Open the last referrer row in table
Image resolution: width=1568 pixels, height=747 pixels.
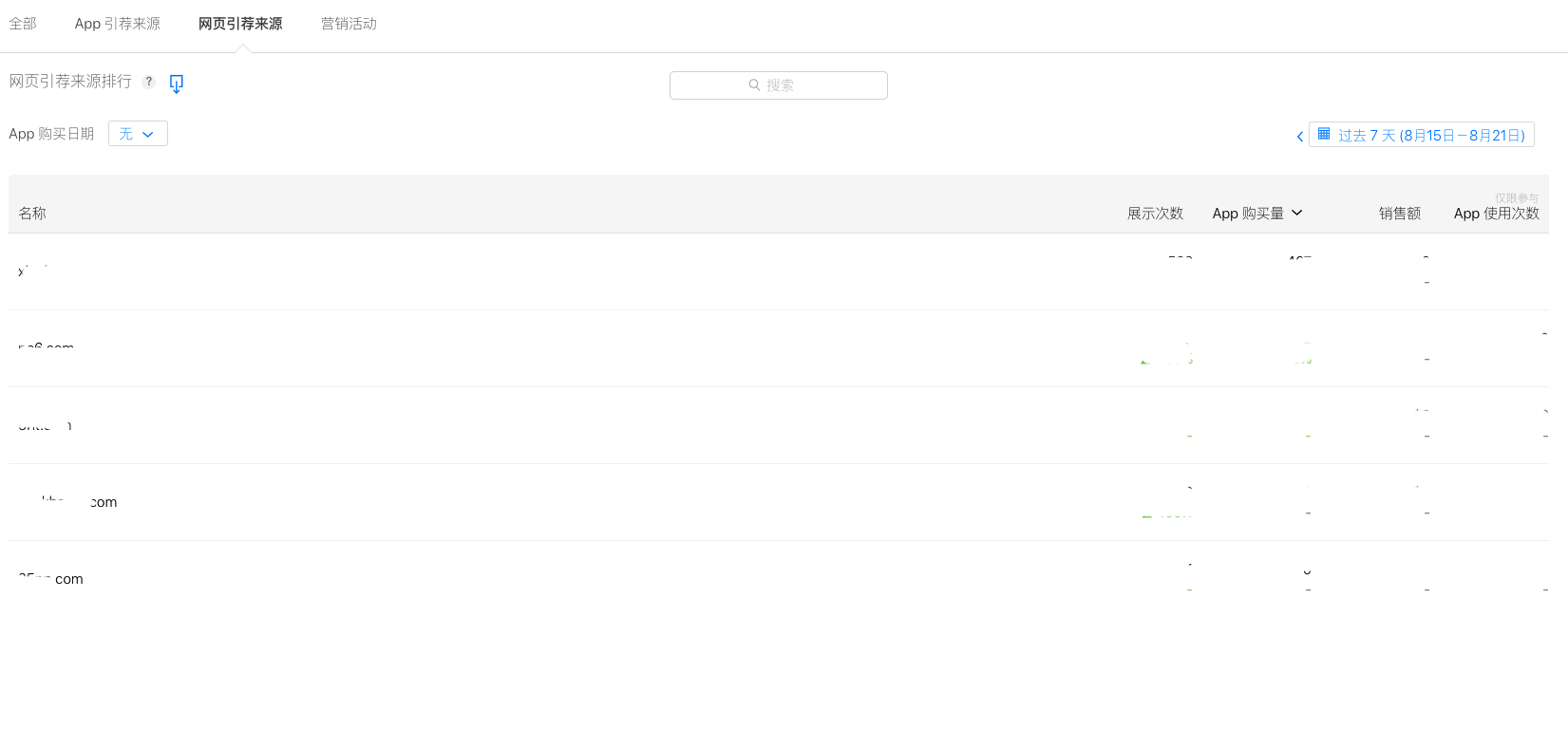779,579
